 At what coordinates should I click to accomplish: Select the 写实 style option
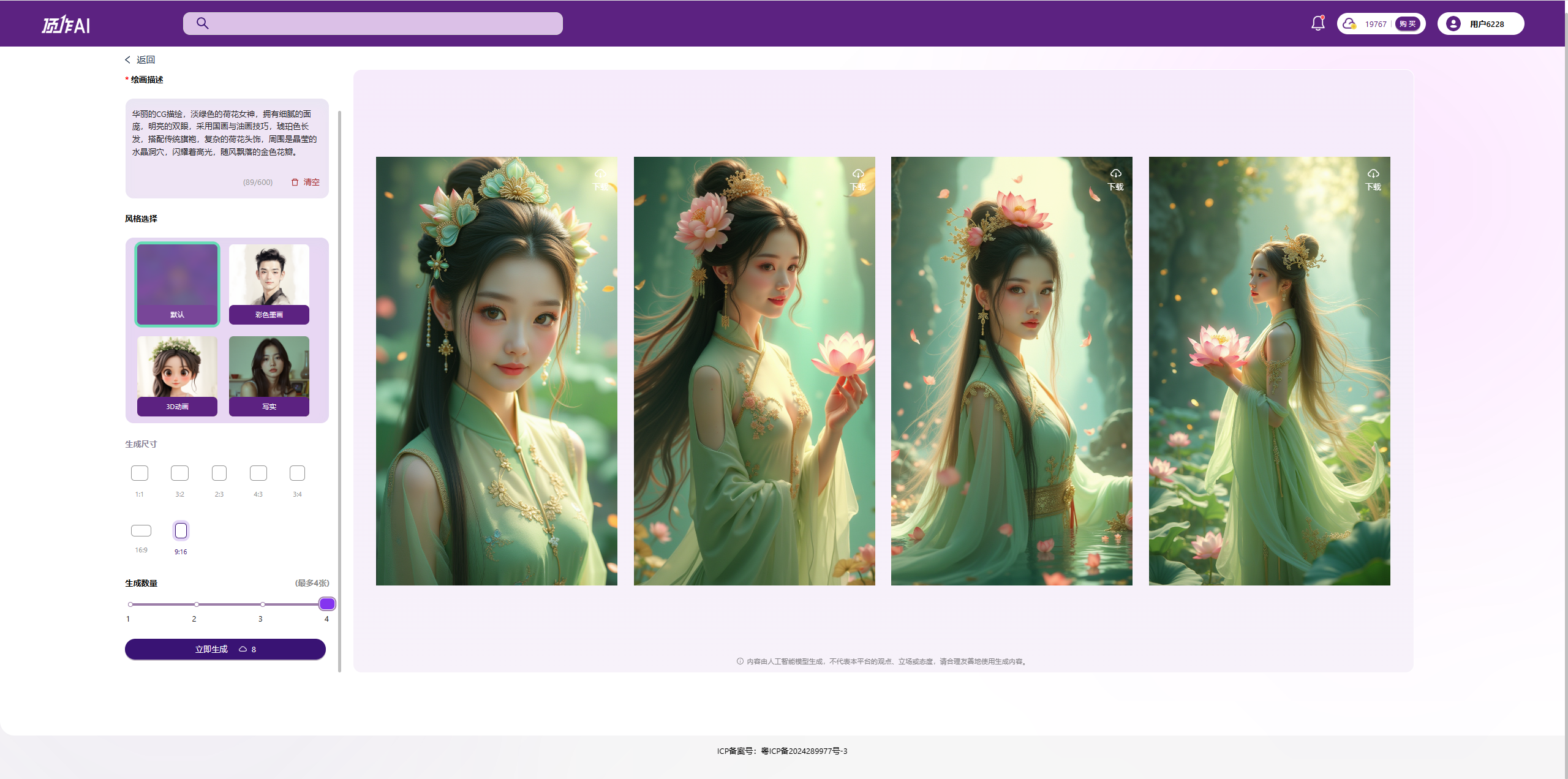coord(269,375)
